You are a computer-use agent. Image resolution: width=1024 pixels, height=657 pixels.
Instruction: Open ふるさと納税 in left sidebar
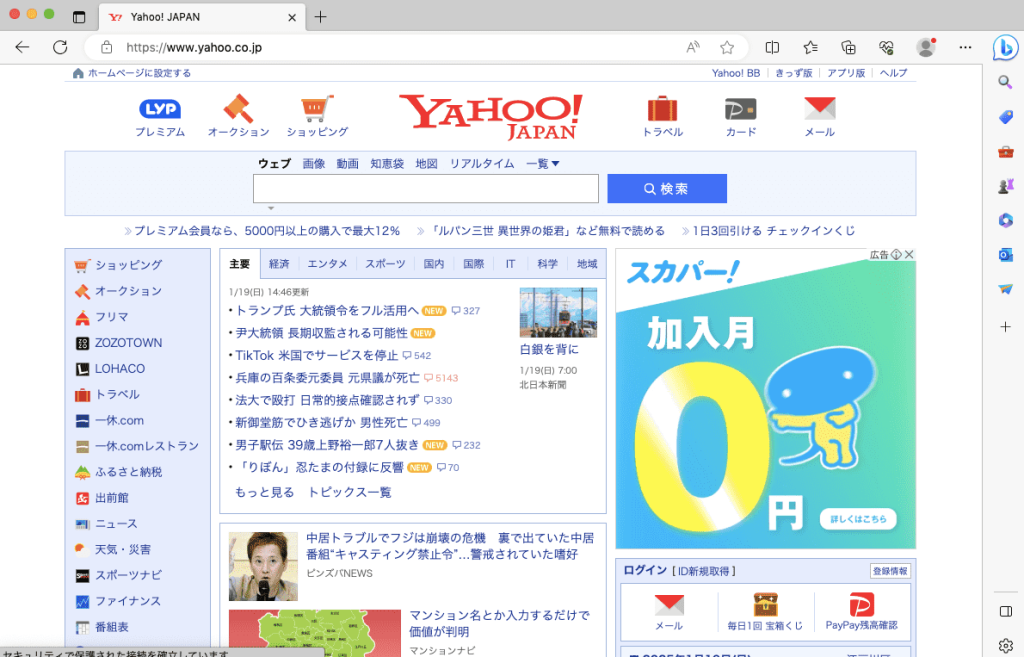click(x=128, y=472)
